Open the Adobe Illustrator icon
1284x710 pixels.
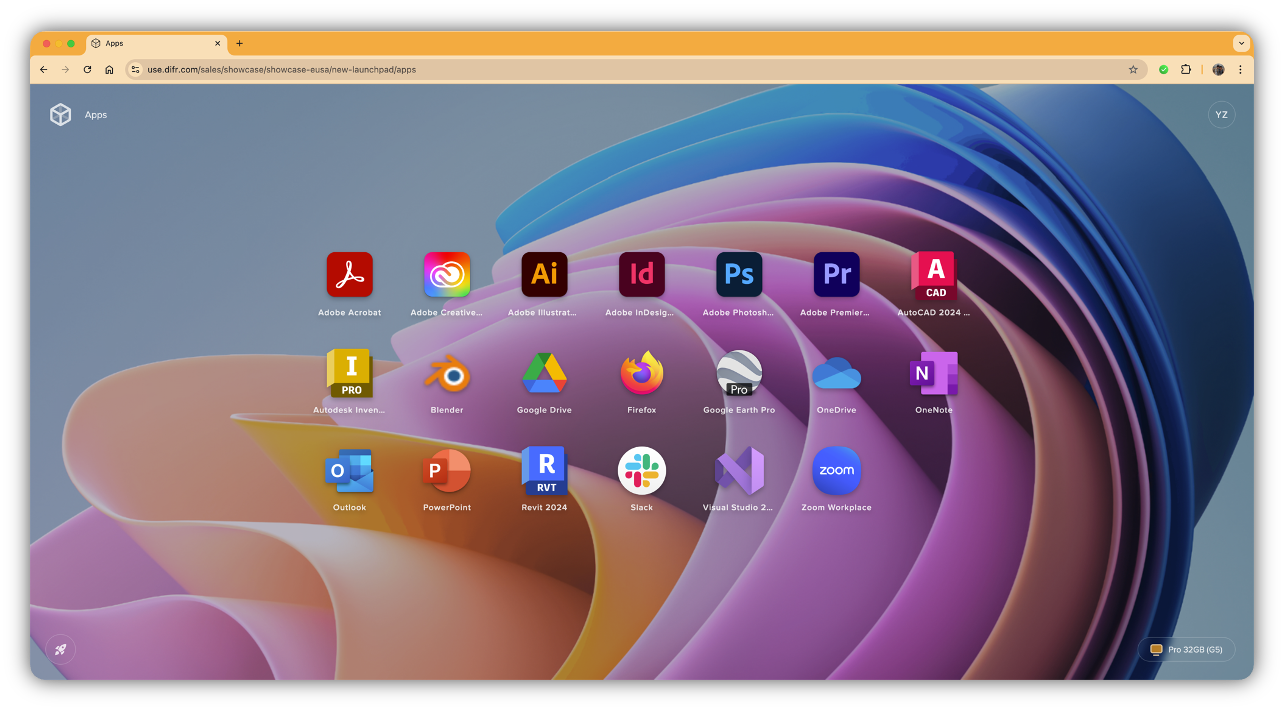544,274
